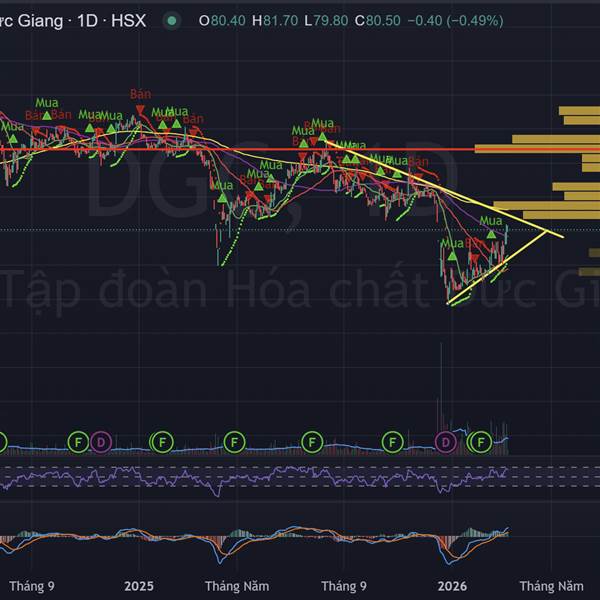Click the low value L79.80
This screenshot has height=600, width=600.
(326, 21)
